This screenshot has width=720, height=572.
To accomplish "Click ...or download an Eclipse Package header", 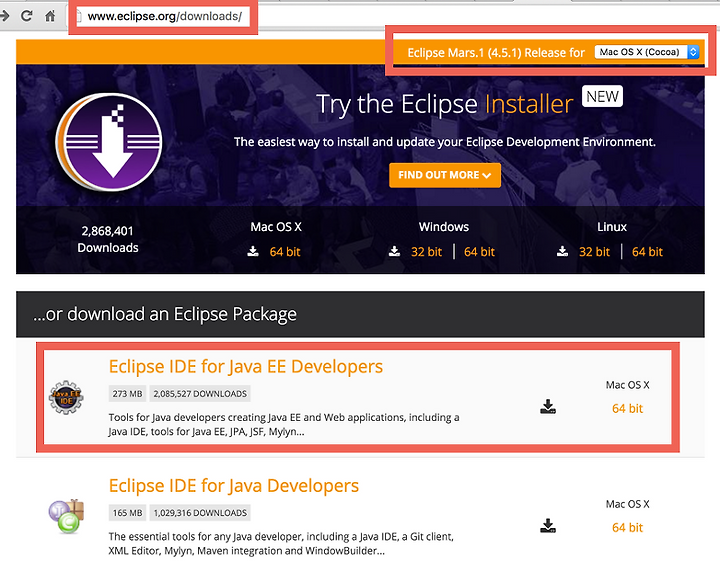I will 164,314.
